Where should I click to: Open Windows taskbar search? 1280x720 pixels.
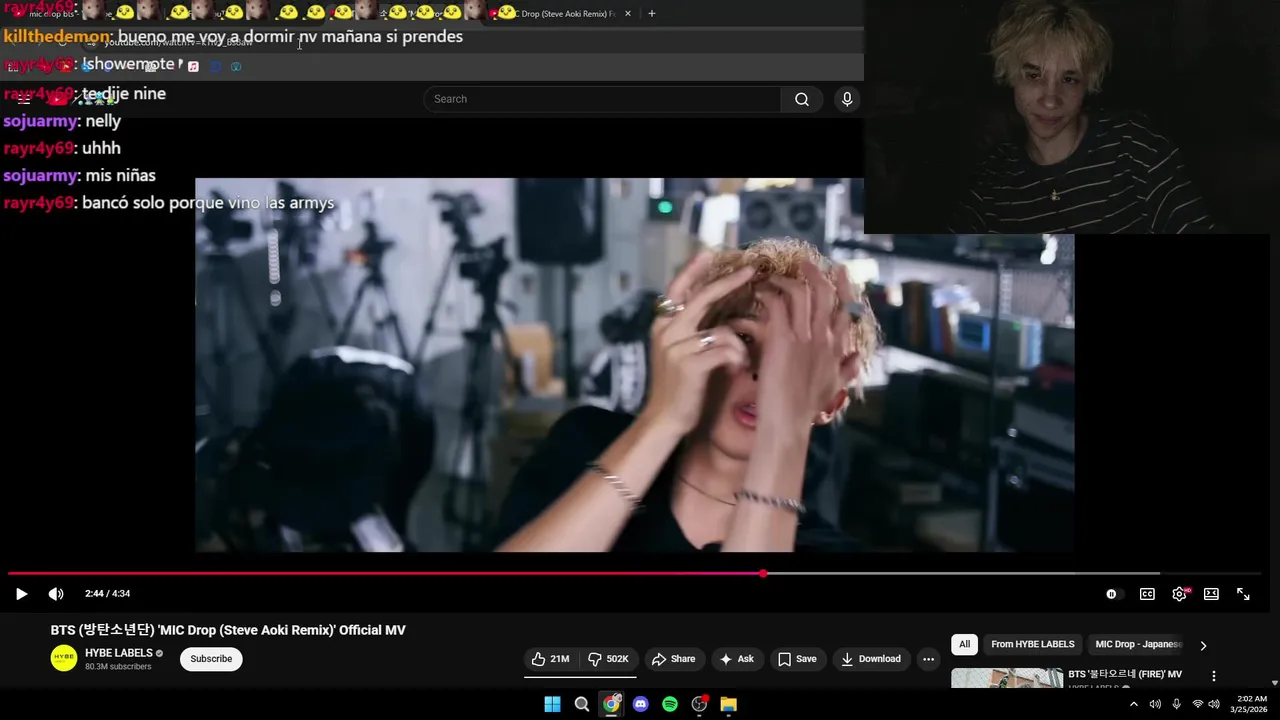(582, 704)
